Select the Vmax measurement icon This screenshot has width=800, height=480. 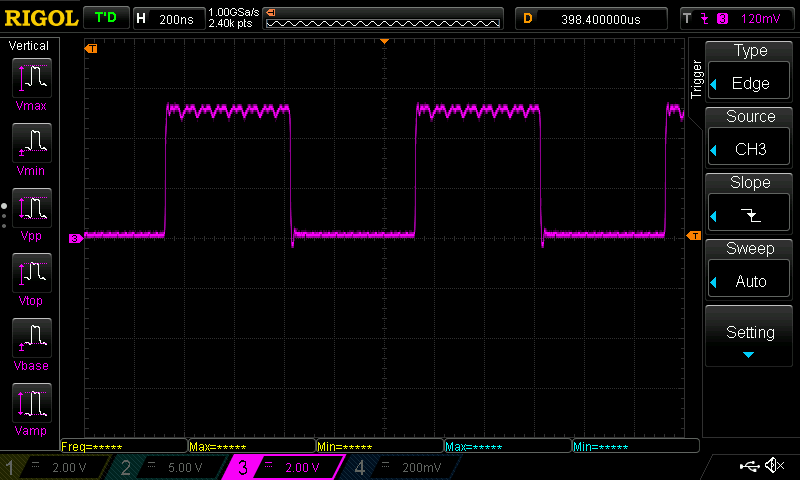click(32, 78)
